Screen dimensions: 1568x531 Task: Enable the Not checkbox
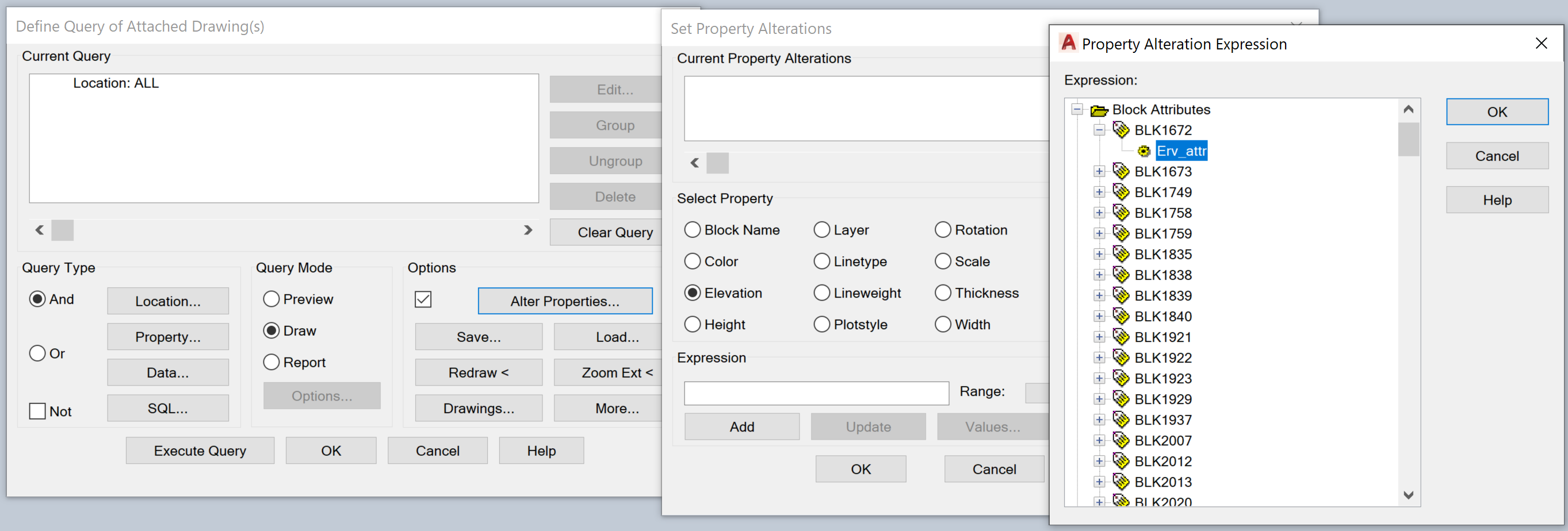38,411
